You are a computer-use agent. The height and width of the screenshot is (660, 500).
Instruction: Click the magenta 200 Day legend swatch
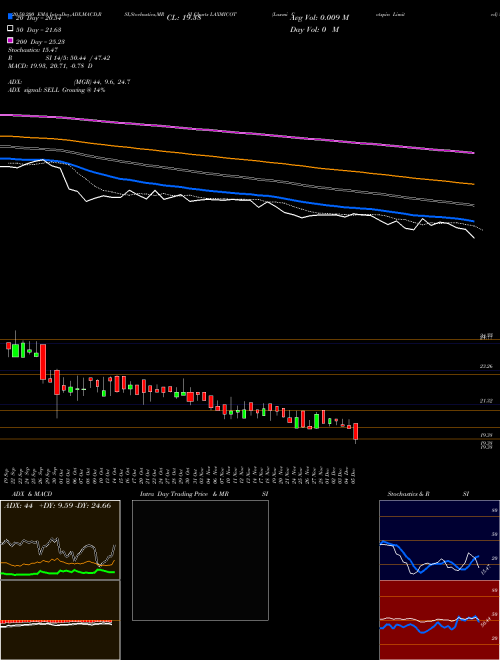[x=10, y=41]
